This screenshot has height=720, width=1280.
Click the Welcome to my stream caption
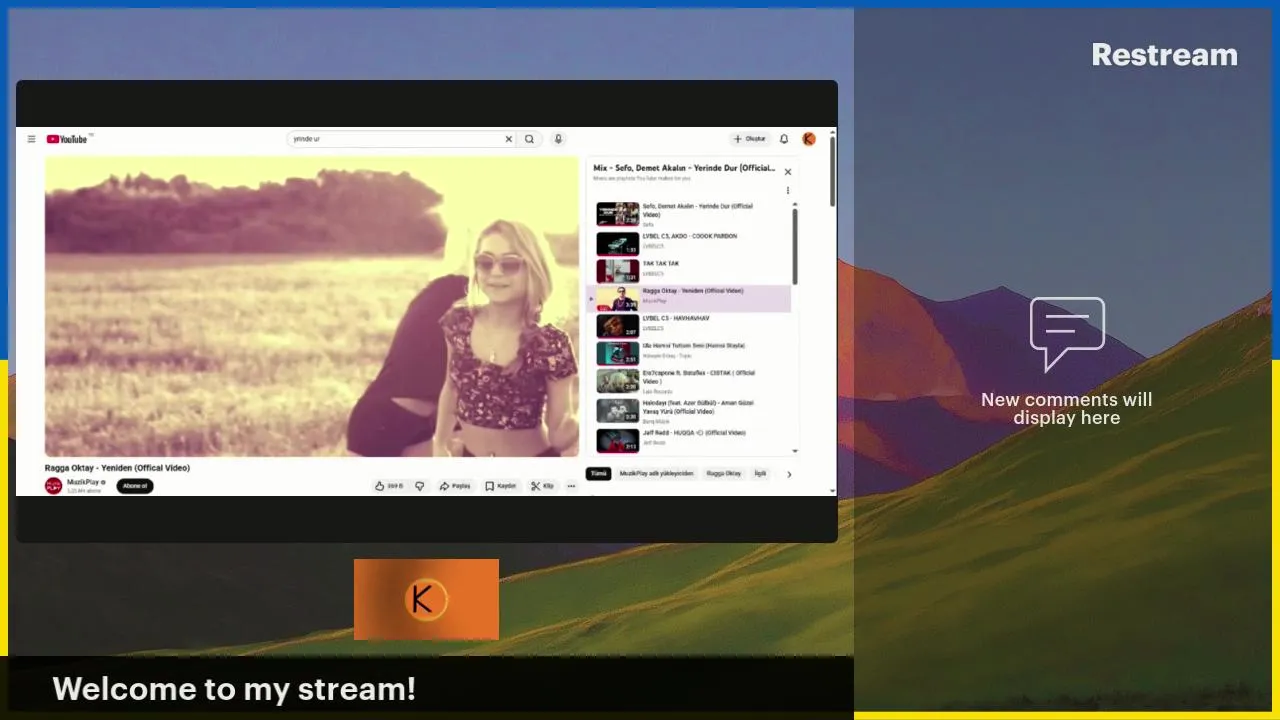point(234,689)
